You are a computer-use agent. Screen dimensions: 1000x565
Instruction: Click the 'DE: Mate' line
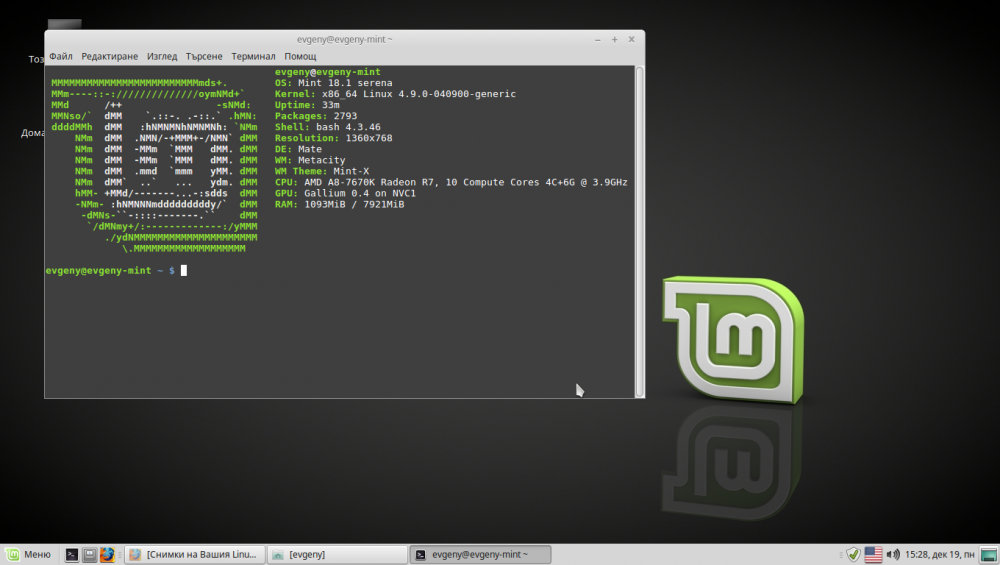pyautogui.click(x=298, y=149)
